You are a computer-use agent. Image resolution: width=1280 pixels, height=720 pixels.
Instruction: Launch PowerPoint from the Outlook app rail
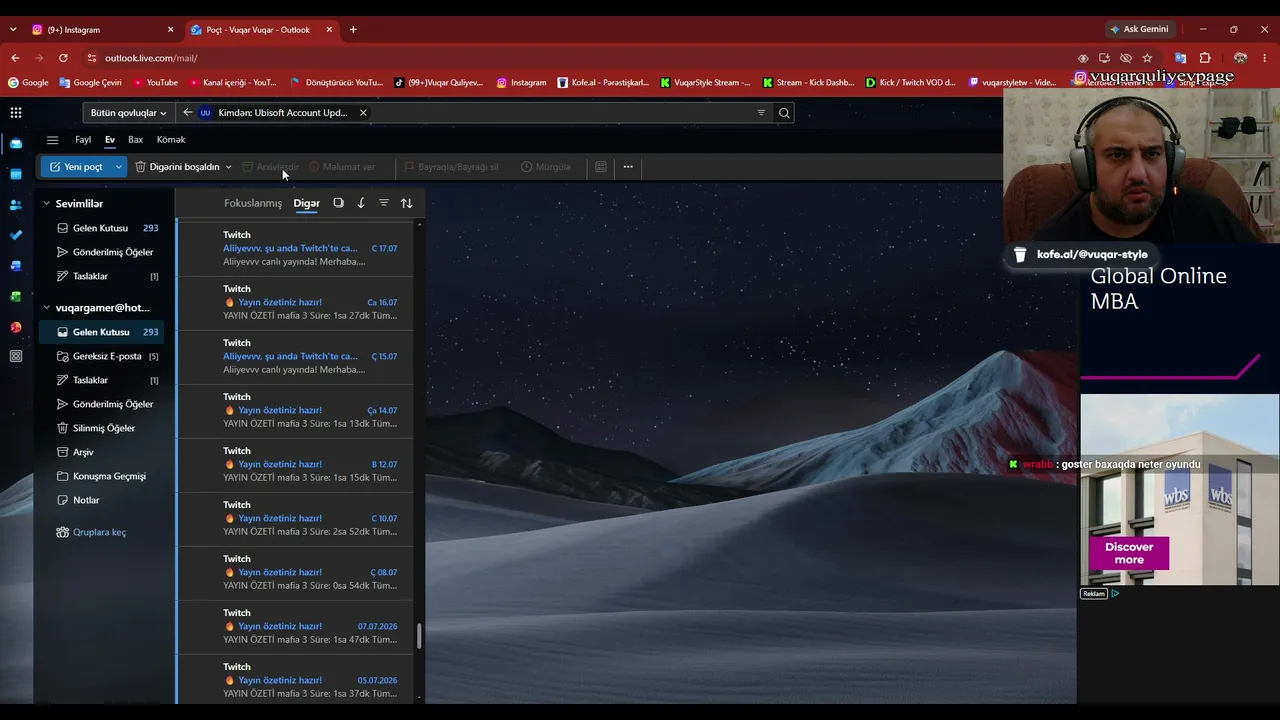[x=16, y=327]
